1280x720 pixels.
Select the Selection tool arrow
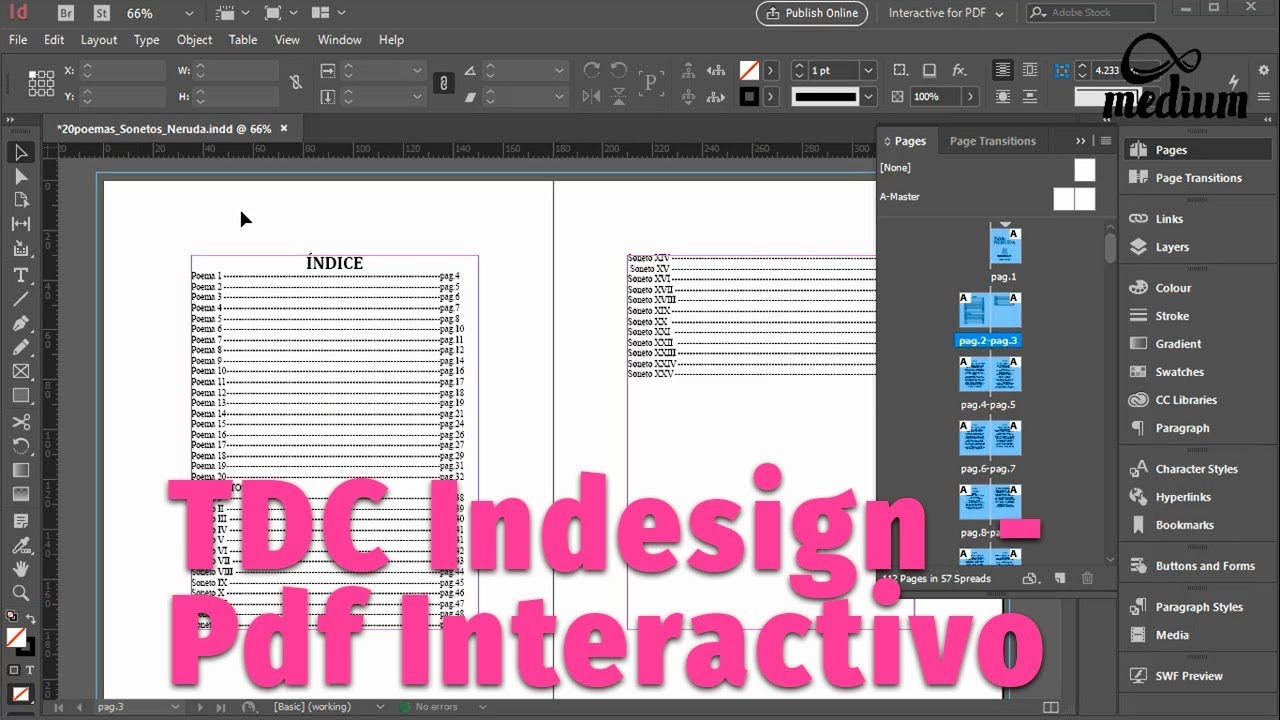click(x=20, y=153)
